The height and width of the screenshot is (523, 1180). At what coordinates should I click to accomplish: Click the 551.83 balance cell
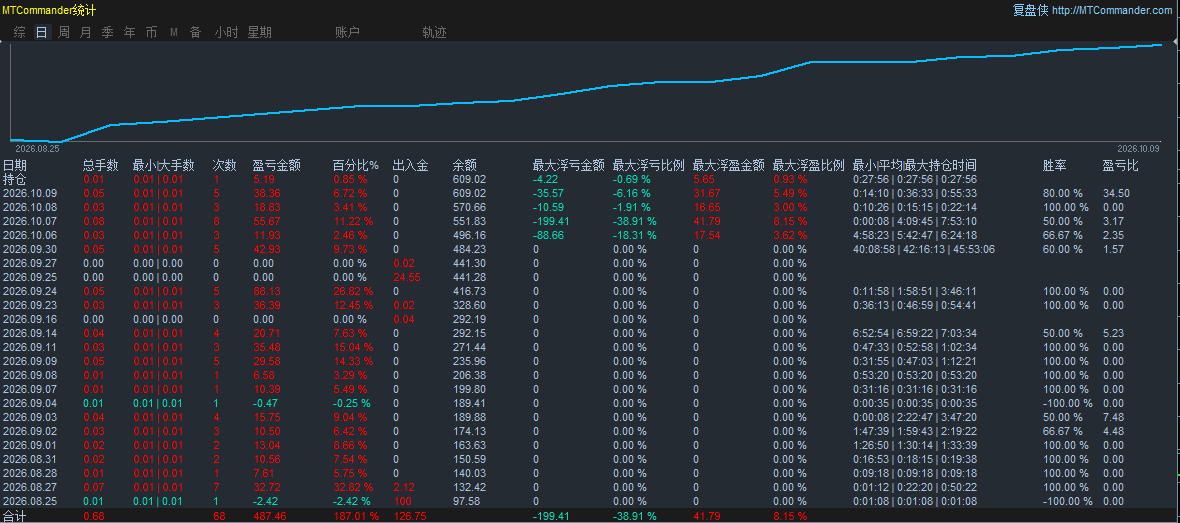(x=469, y=221)
